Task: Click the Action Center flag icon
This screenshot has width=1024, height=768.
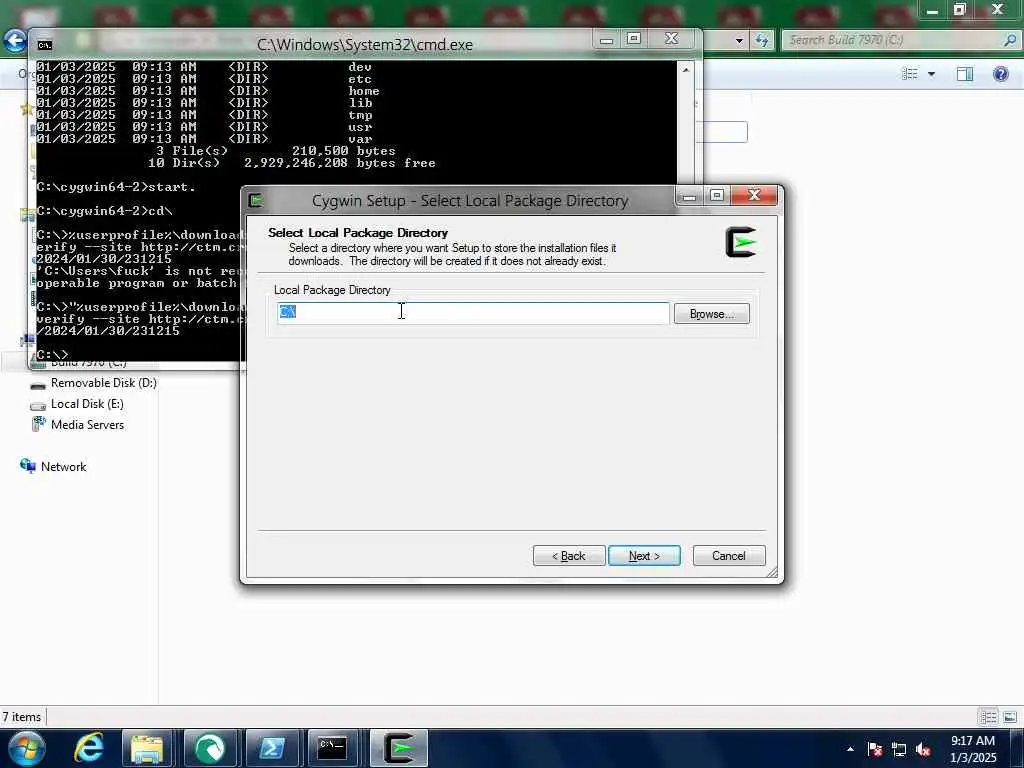Action: (x=874, y=749)
